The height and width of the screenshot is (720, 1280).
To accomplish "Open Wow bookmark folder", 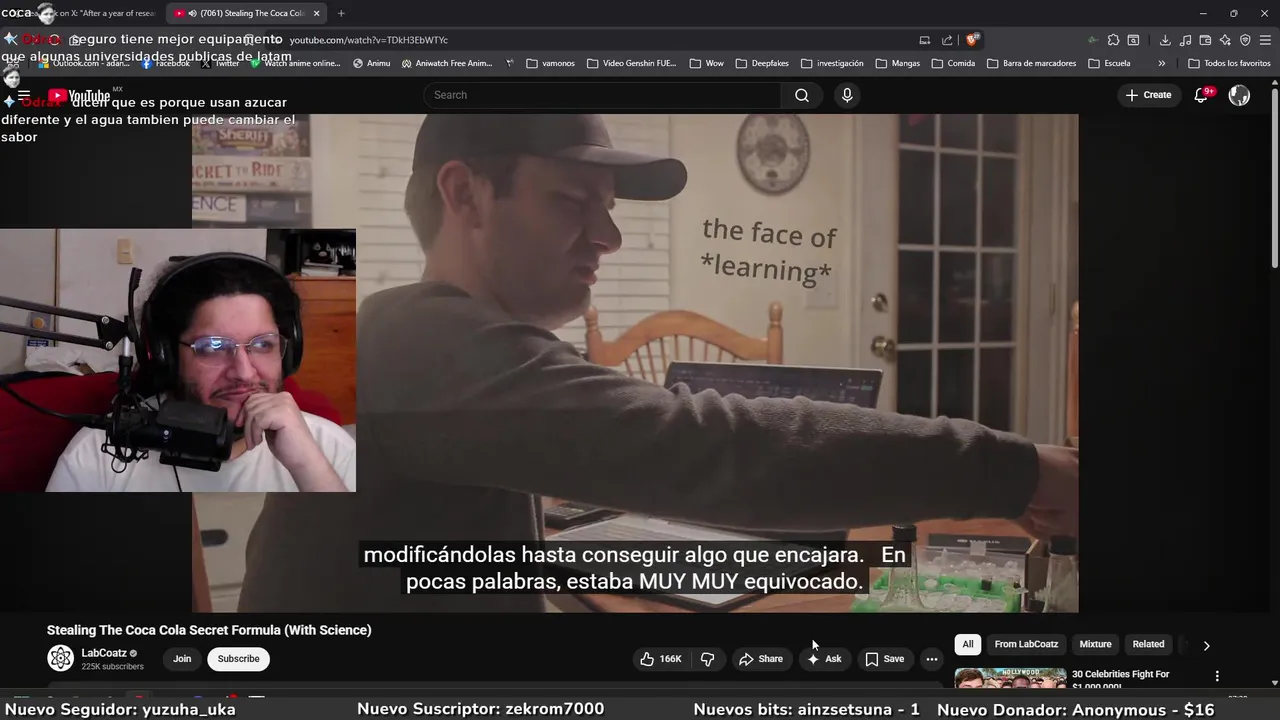I will (706, 63).
